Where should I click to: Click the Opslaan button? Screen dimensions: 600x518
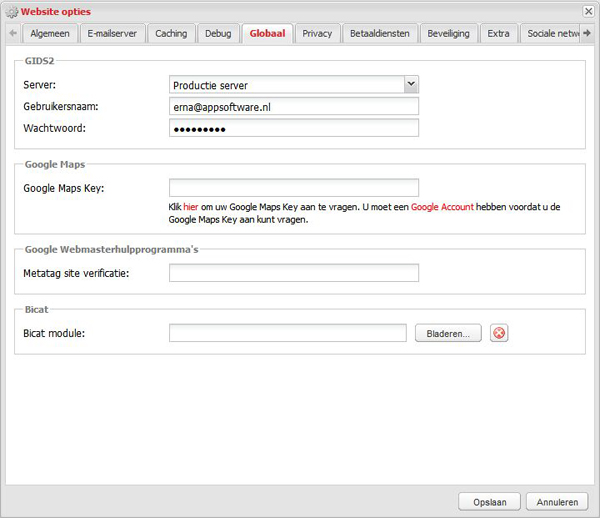pyautogui.click(x=489, y=502)
